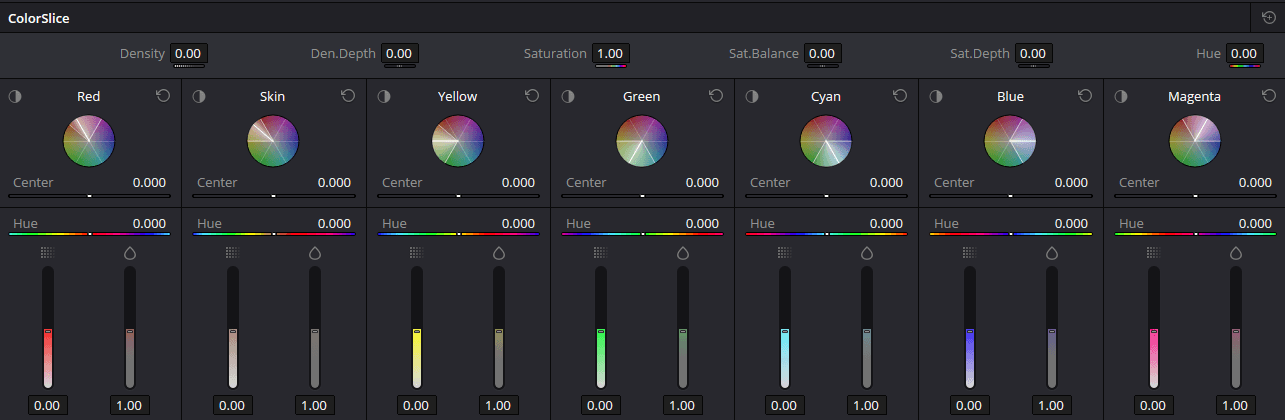Click the Green vertical saturation slider

pyautogui.click(x=683, y=328)
